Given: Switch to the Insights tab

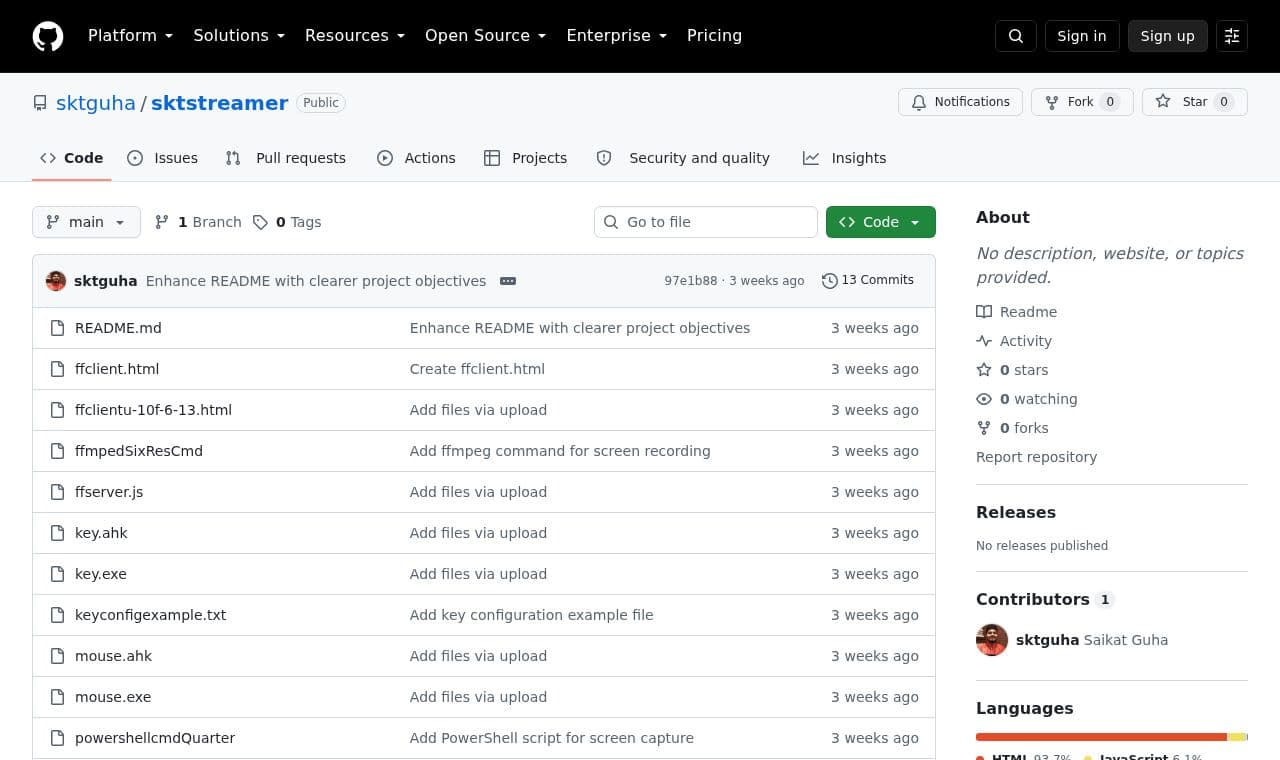Looking at the screenshot, I should coord(844,158).
